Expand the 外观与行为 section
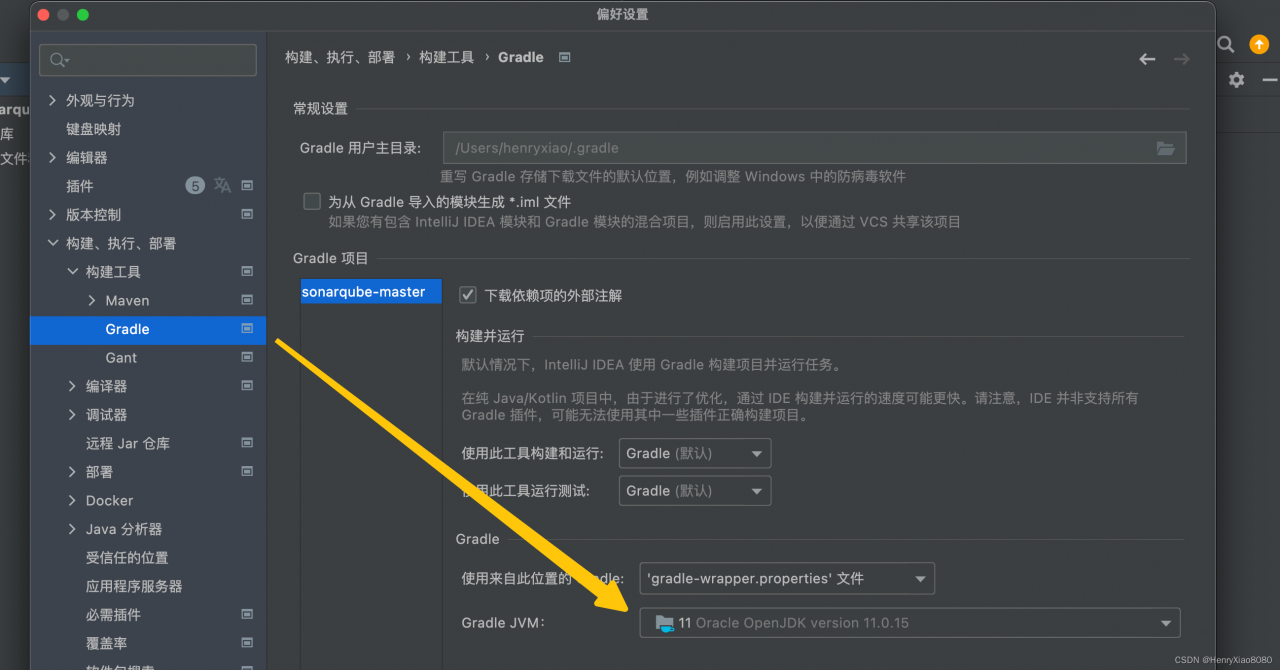Image resolution: width=1280 pixels, height=670 pixels. (53, 101)
